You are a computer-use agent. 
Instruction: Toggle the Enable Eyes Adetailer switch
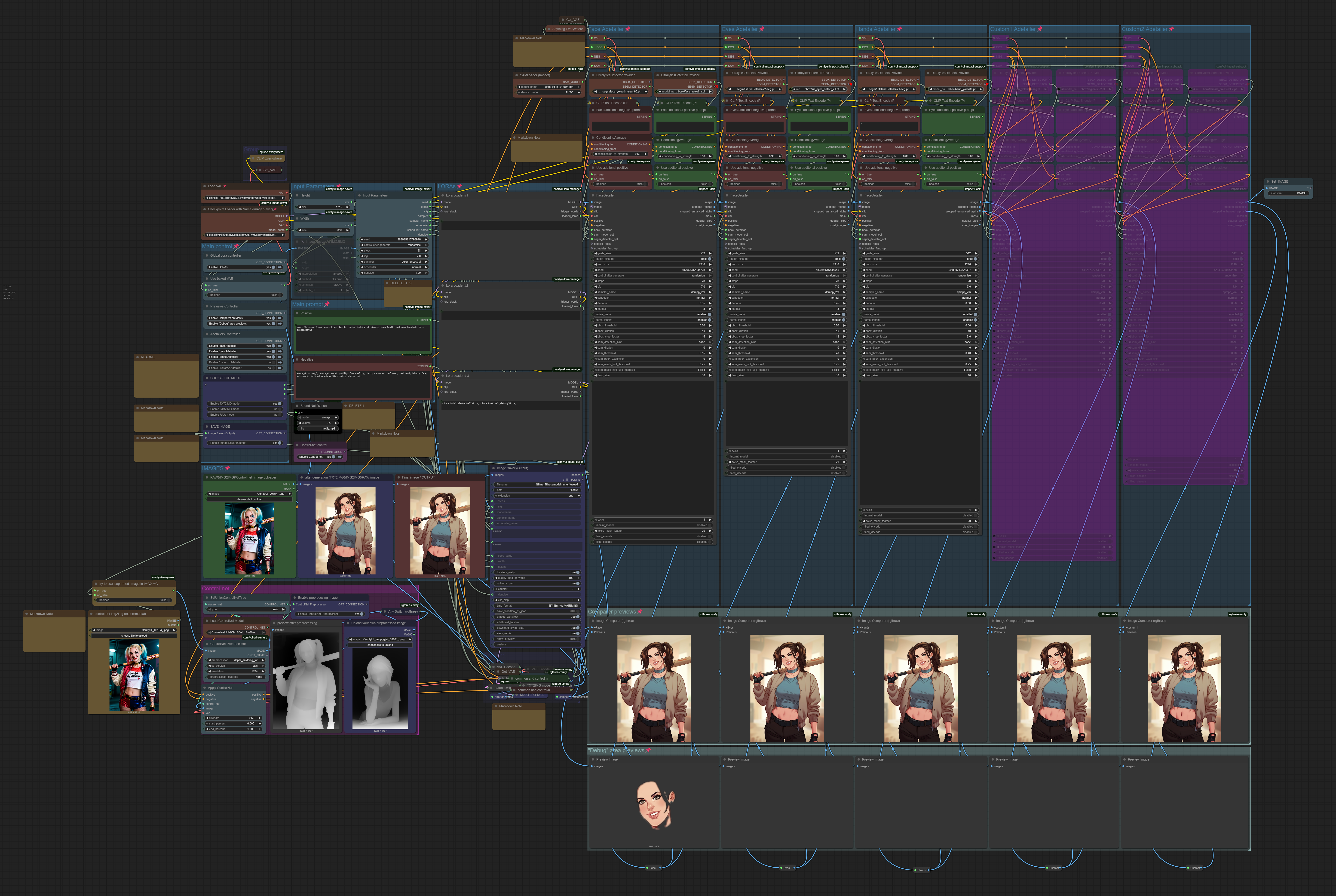(x=274, y=351)
